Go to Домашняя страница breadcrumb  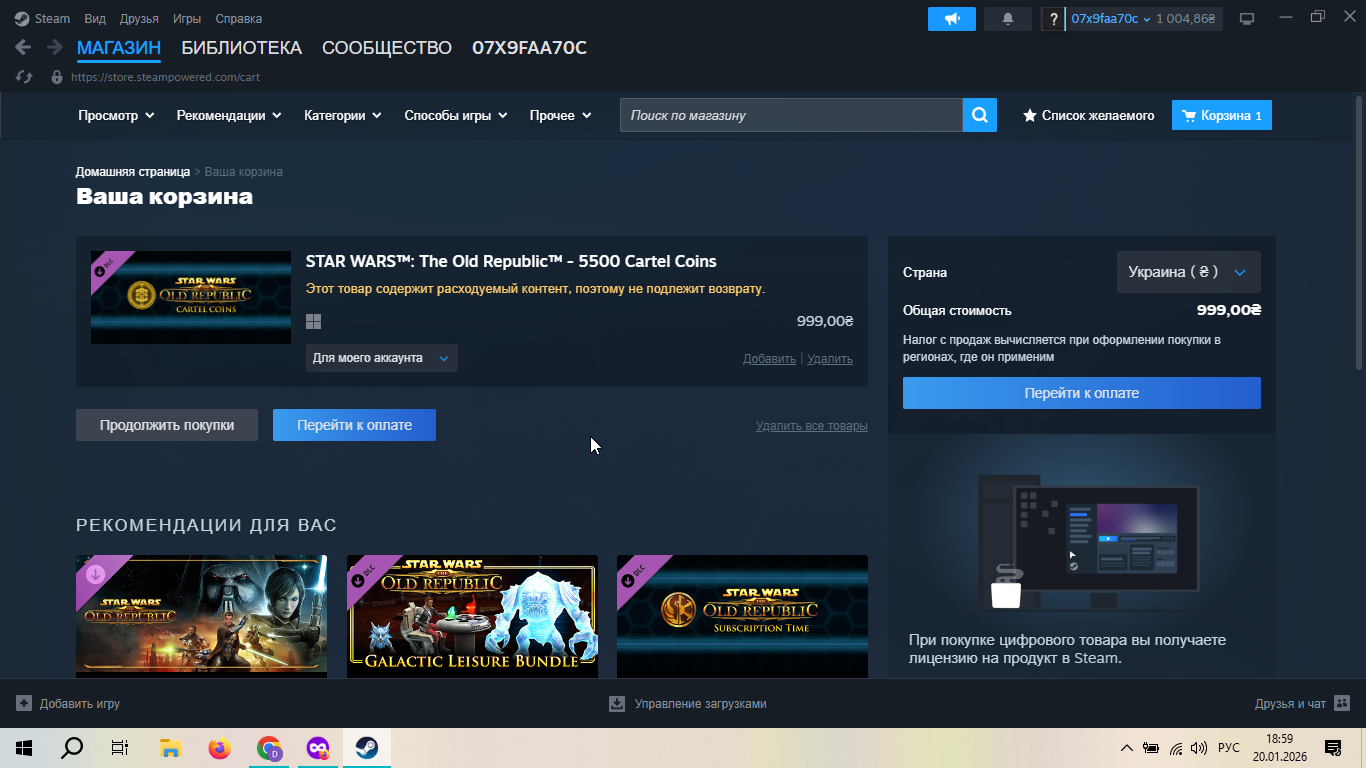(133, 172)
